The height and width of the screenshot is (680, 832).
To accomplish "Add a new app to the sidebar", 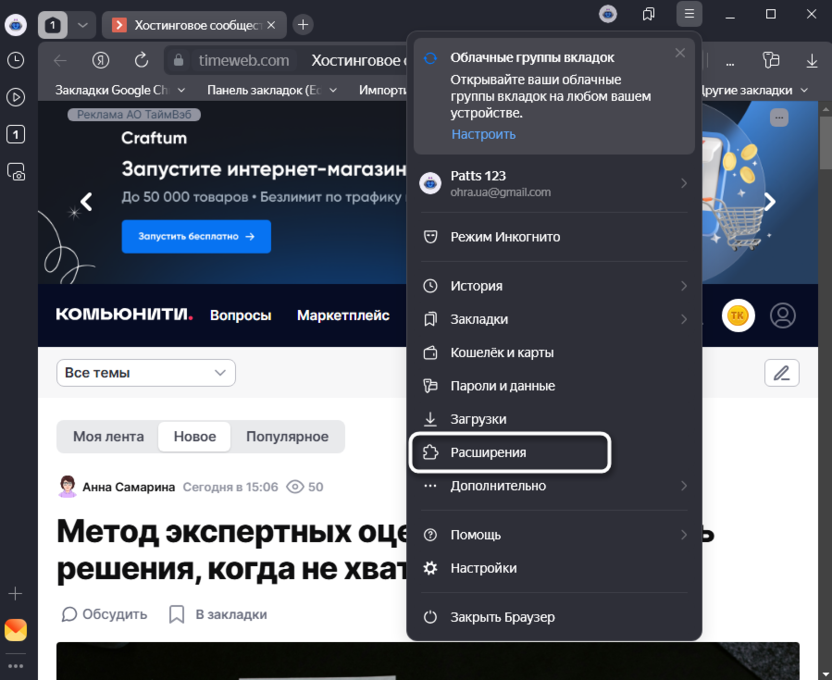I will pyautogui.click(x=15, y=594).
